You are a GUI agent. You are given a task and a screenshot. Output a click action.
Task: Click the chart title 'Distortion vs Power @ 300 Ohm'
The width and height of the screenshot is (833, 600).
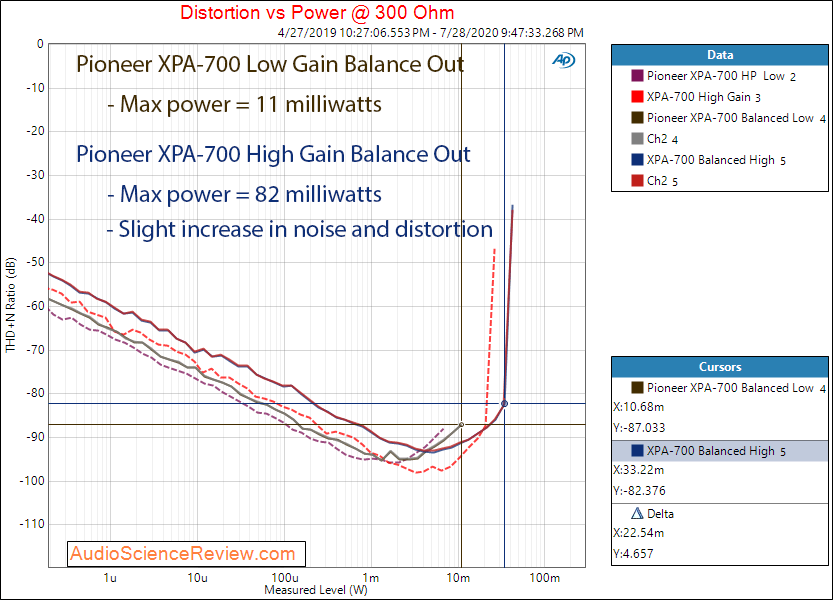(317, 12)
